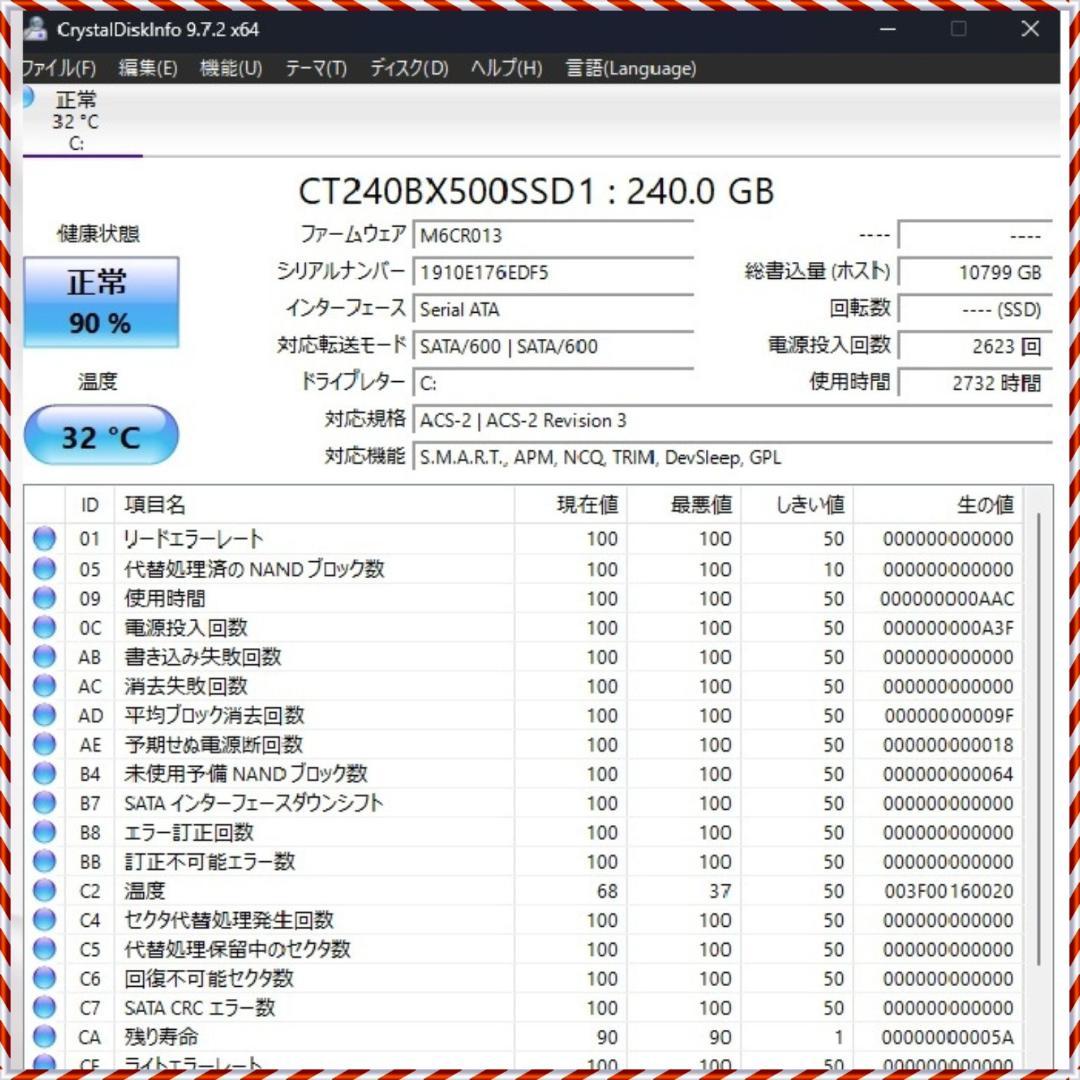Viewport: 1080px width, 1080px height.
Task: Click status orb for SATA CRC エラー数 row
Action: click(44, 1008)
